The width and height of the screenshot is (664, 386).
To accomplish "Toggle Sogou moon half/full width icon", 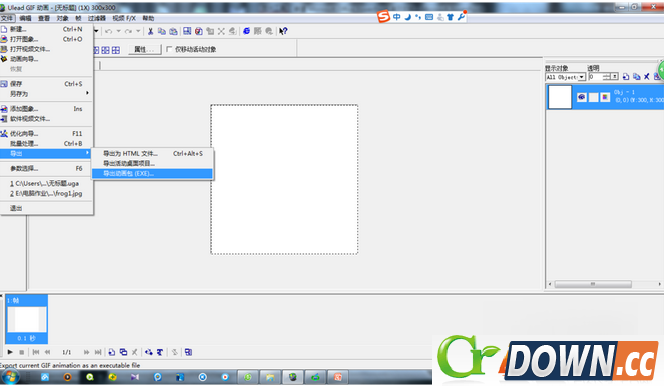I will coord(407,17).
